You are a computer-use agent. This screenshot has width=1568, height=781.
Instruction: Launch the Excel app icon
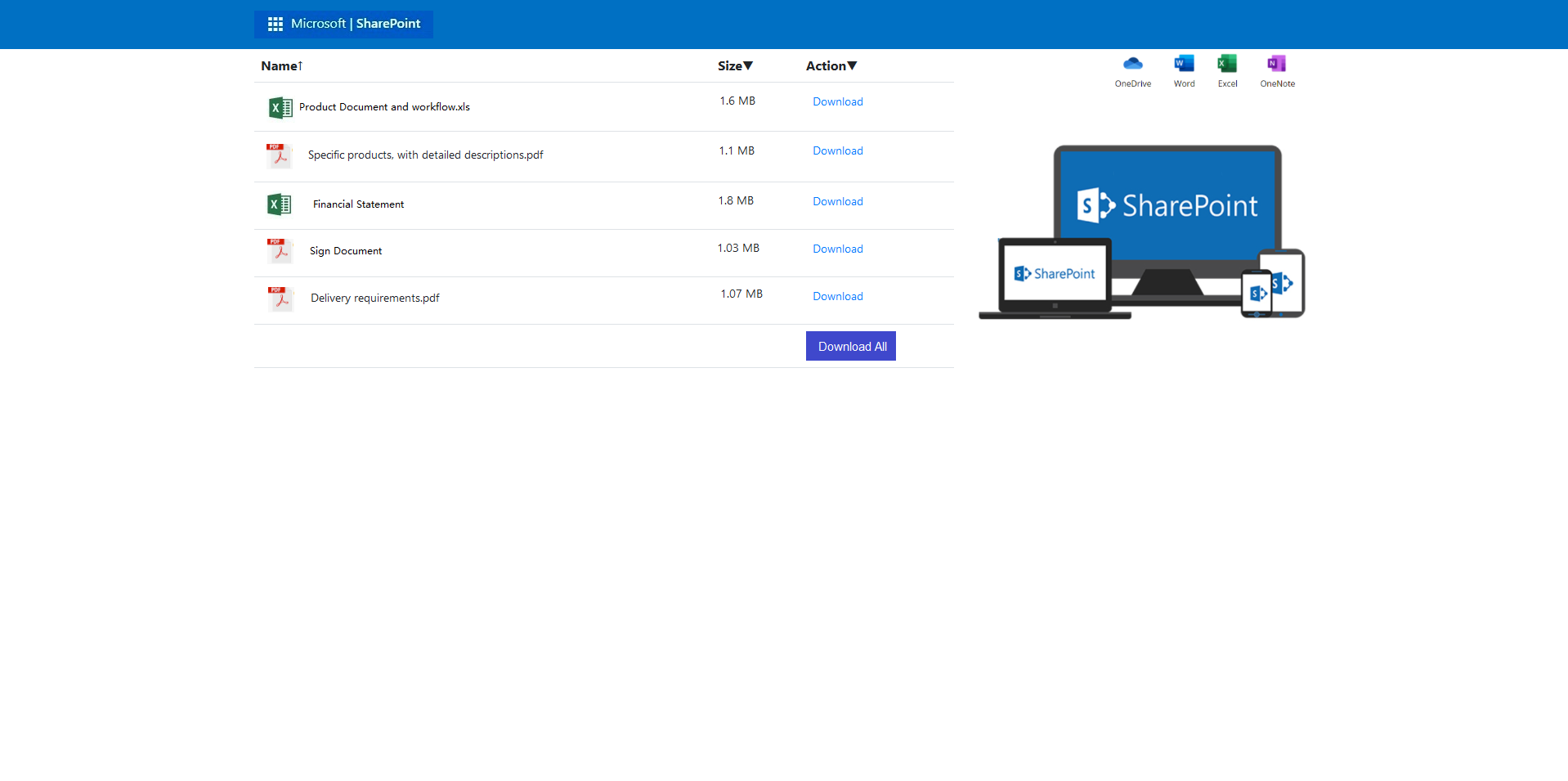tap(1227, 64)
